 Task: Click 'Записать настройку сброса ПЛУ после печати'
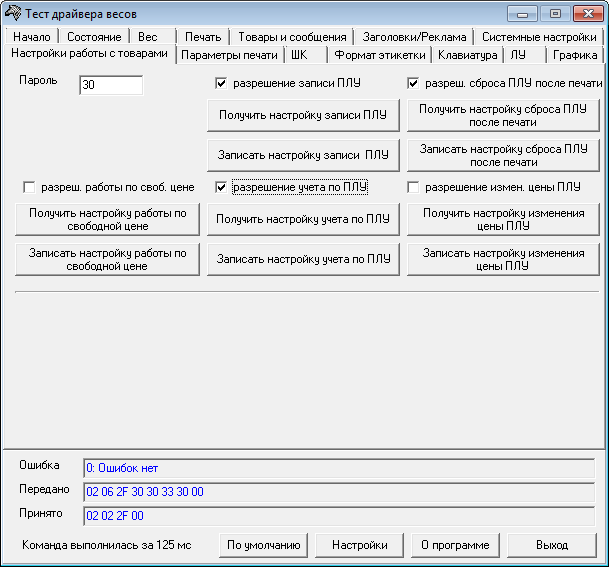tap(503, 155)
